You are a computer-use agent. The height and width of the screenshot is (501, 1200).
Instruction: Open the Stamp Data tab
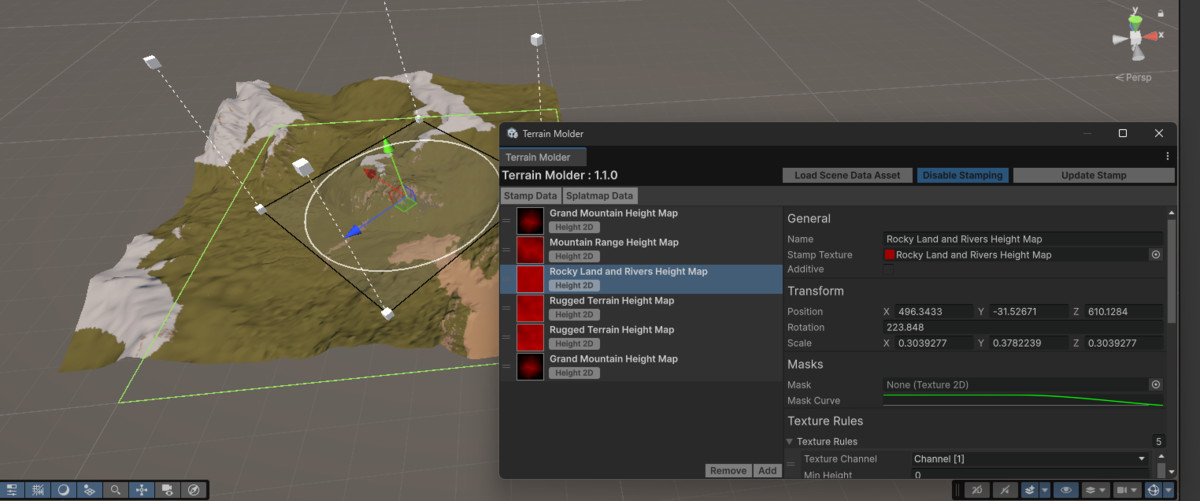(x=531, y=196)
